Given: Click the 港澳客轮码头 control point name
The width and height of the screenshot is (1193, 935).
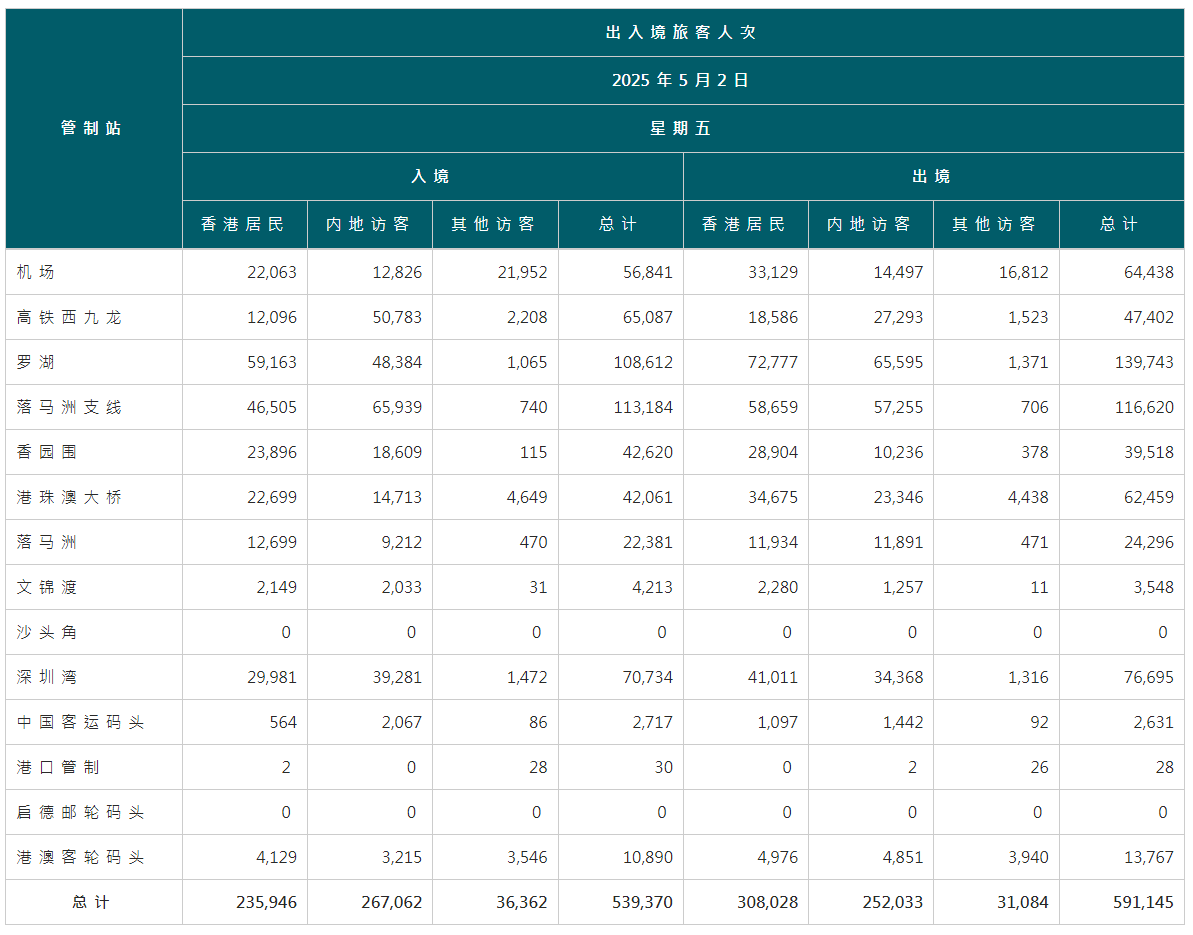Looking at the screenshot, I should coord(80,857).
